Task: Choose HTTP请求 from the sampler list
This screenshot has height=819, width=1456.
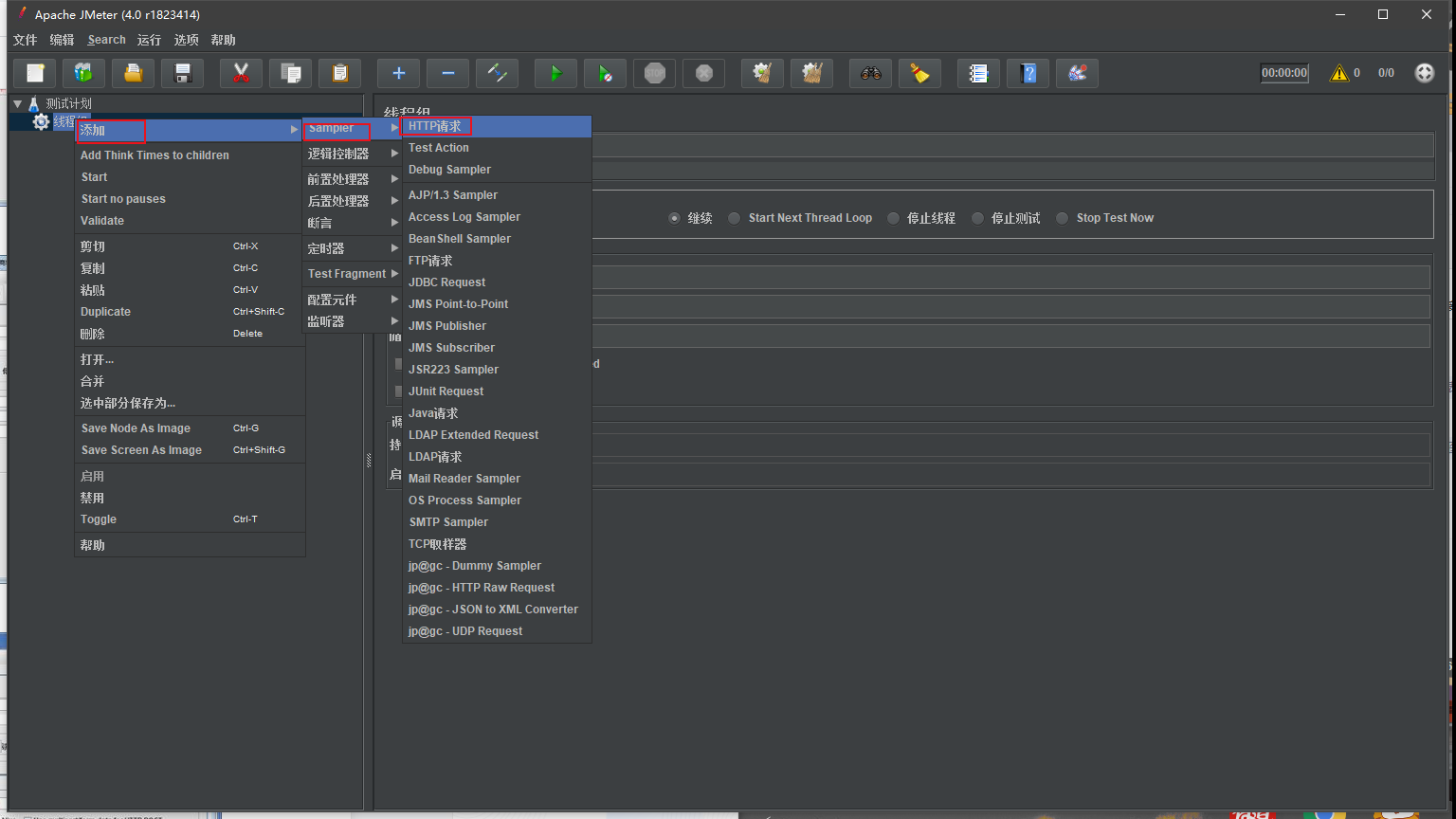Action: click(x=497, y=126)
